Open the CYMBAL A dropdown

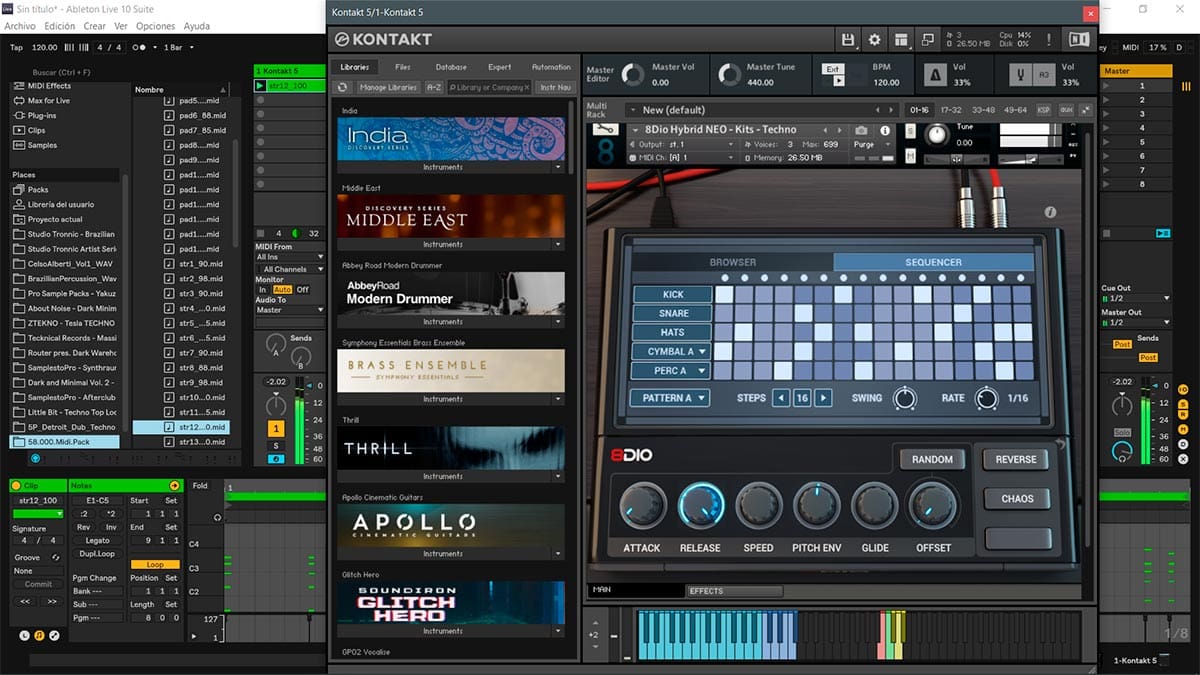671,351
